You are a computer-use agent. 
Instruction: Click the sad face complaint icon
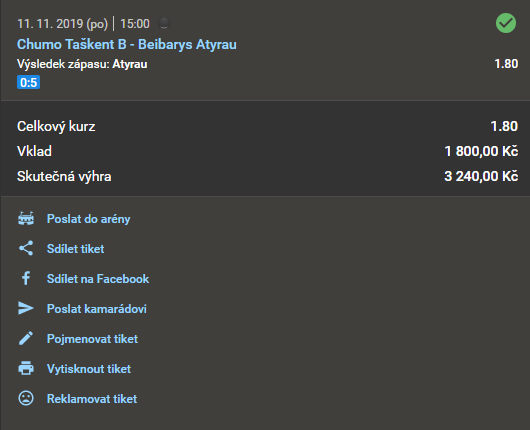(x=26, y=398)
